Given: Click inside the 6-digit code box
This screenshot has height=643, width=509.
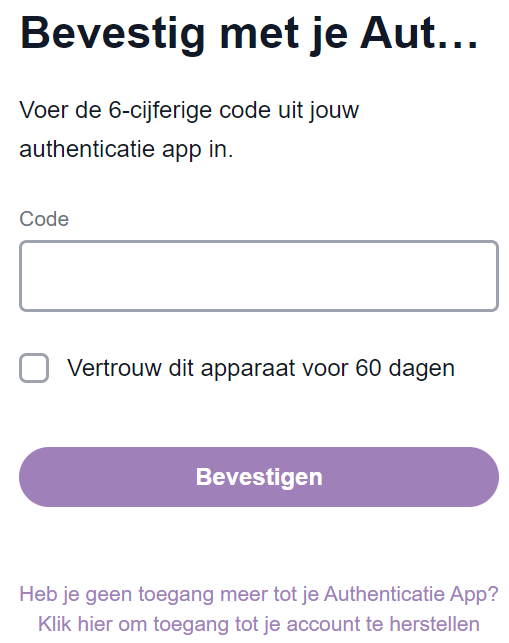Looking at the screenshot, I should tap(259, 276).
